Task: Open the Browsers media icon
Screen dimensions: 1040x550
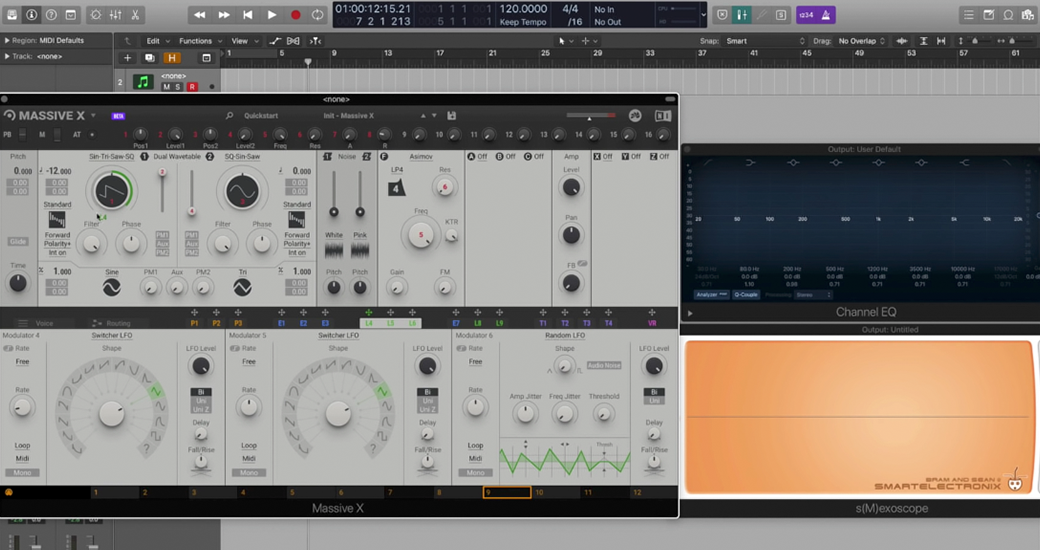Action: pos(1028,15)
